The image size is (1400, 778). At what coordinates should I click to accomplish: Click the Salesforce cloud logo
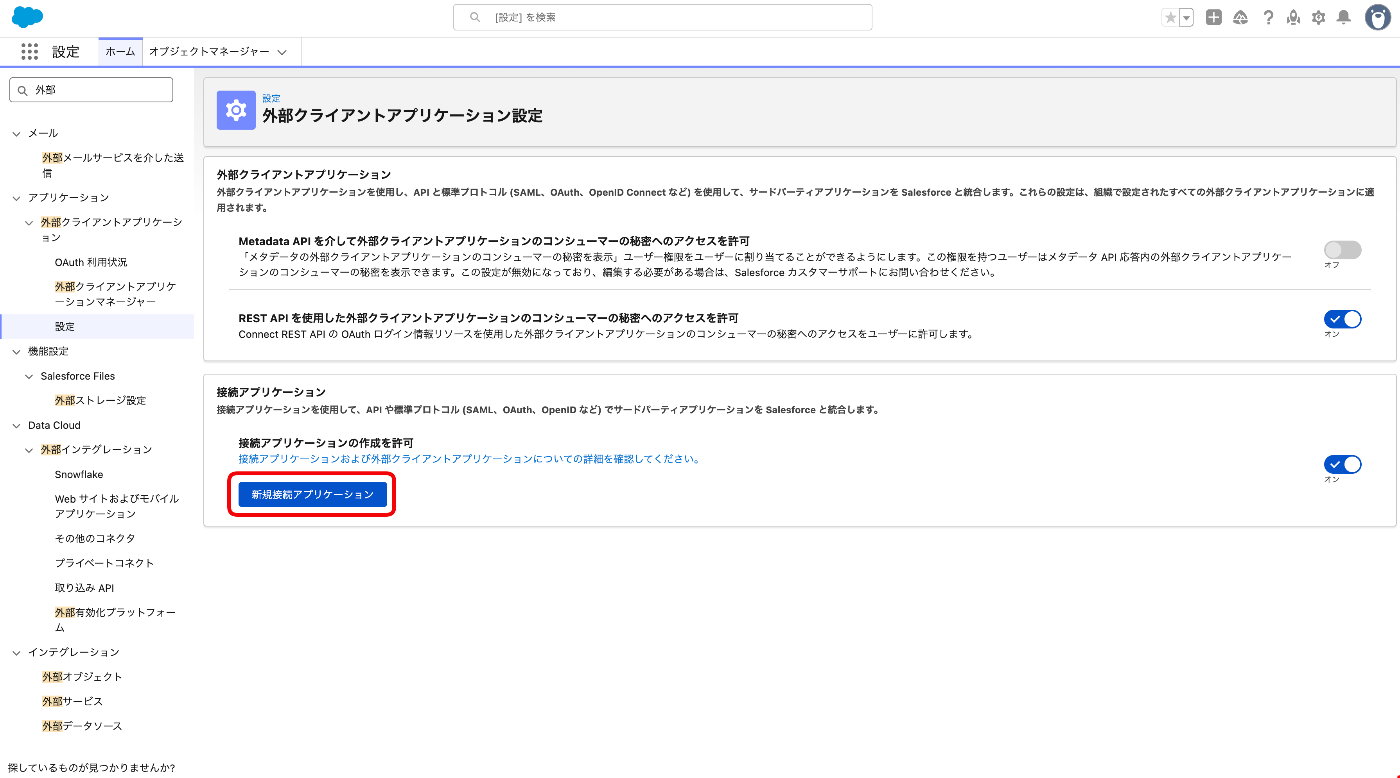point(27,16)
